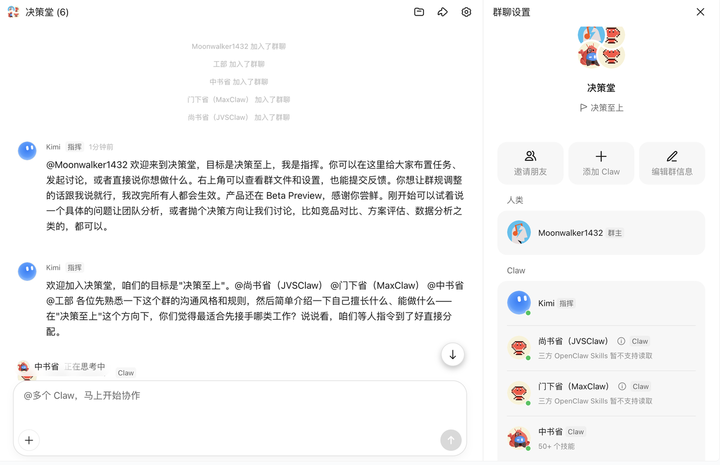Click info icon next to 门下省（MaxClaw）
The image size is (720, 465).
(x=622, y=387)
